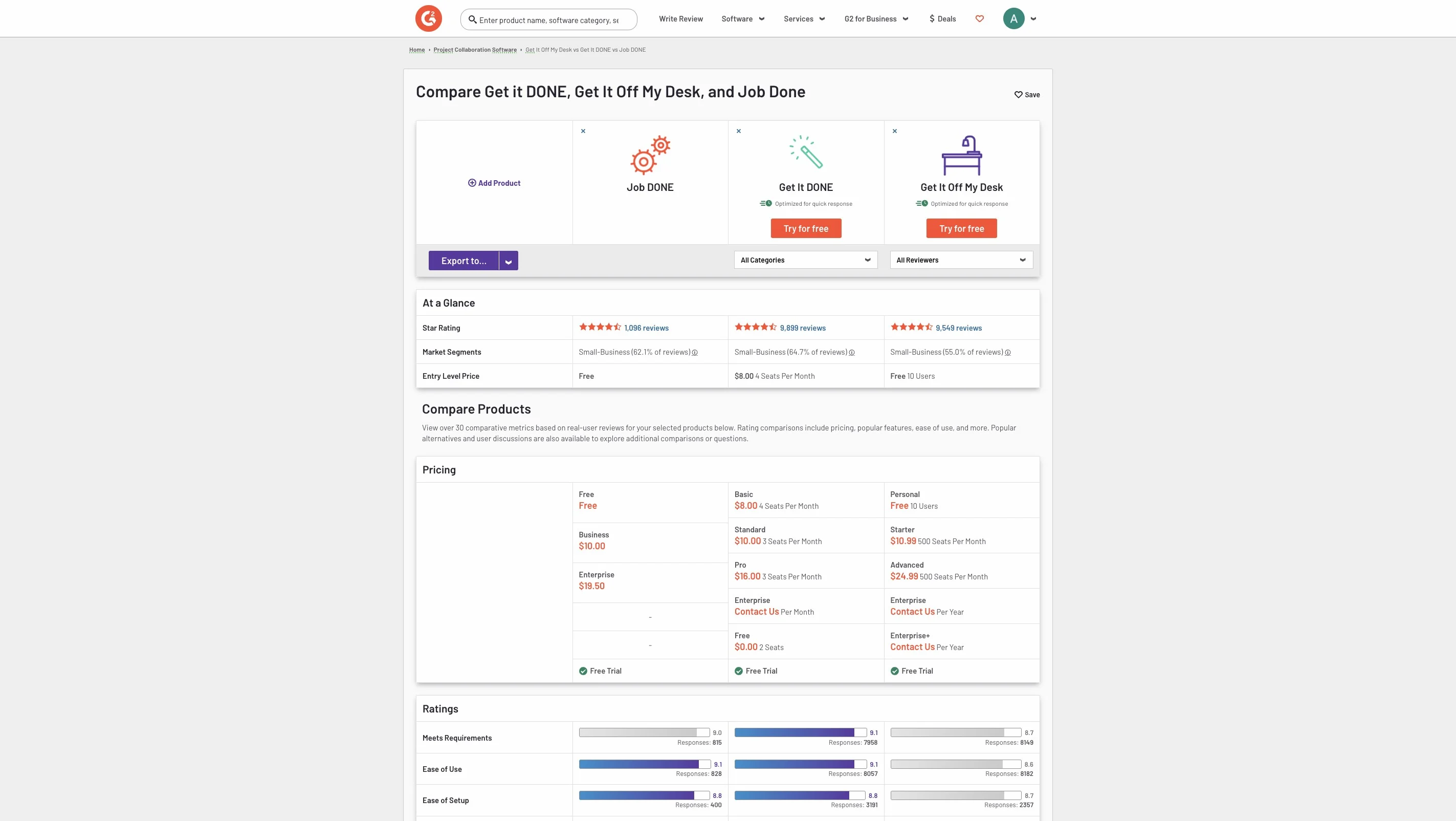Click Get It DONE product name

pyautogui.click(x=805, y=187)
